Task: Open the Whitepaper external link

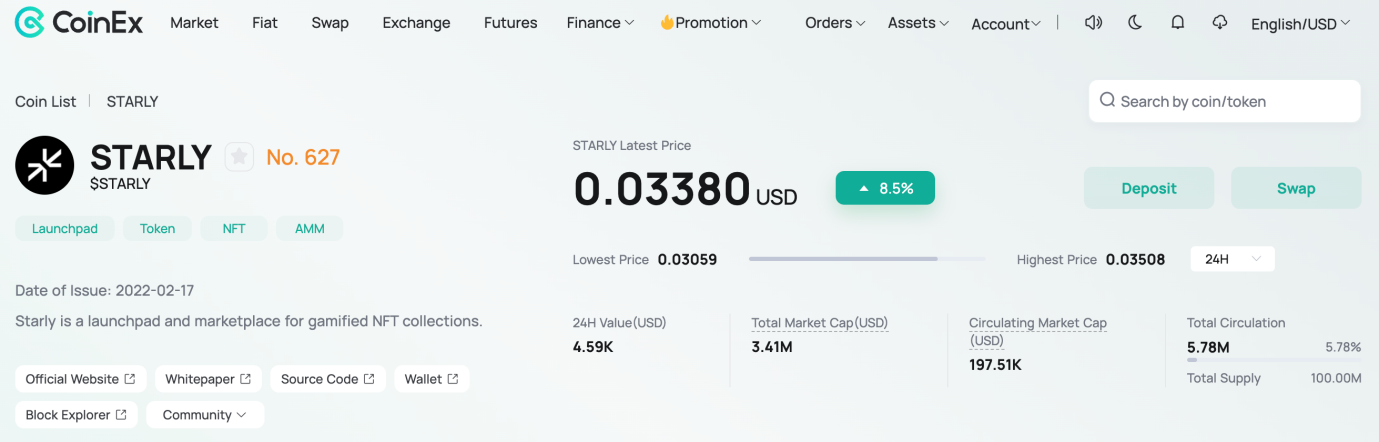Action: (x=208, y=379)
